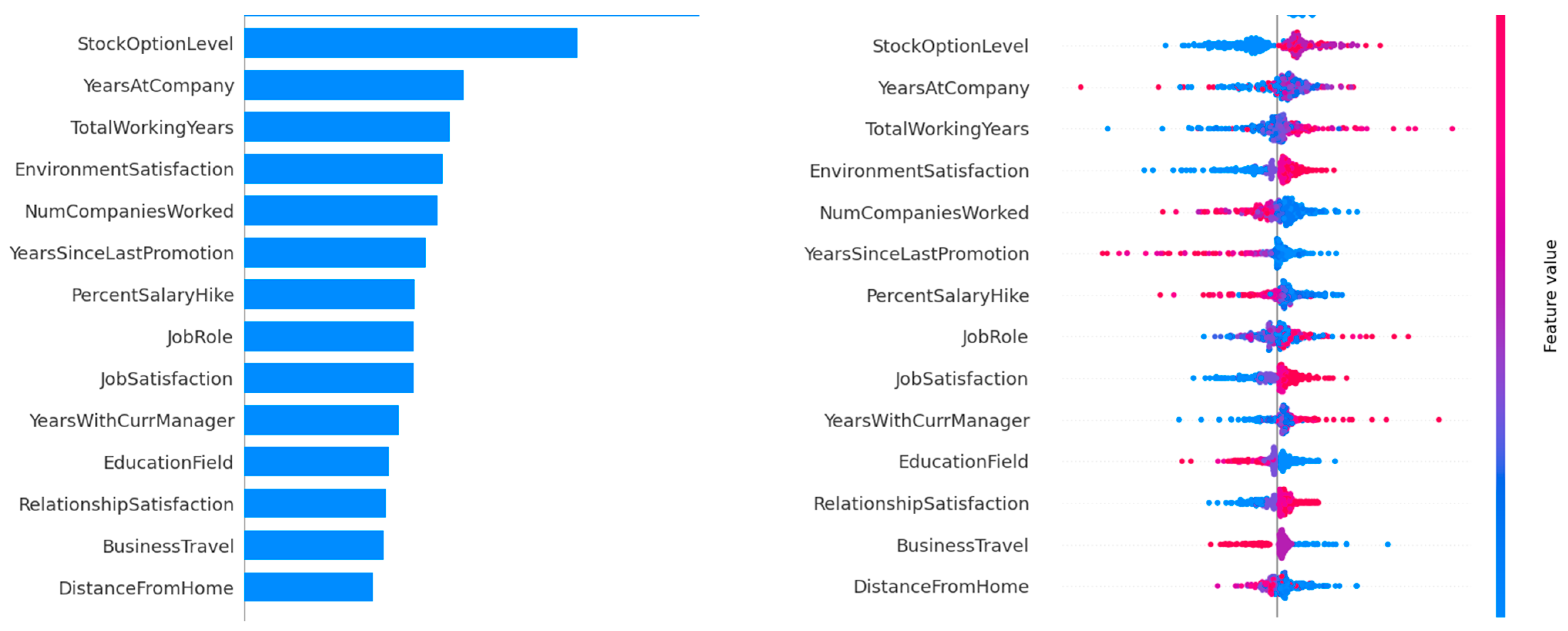Click the StockOptionLevel bar in the bar chart
Screen dimensions: 1568x631
410,43
